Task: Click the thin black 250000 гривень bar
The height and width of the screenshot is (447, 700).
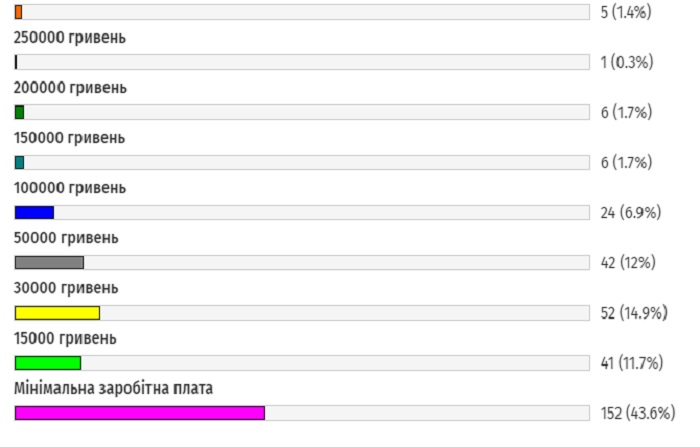Action: pos(16,62)
